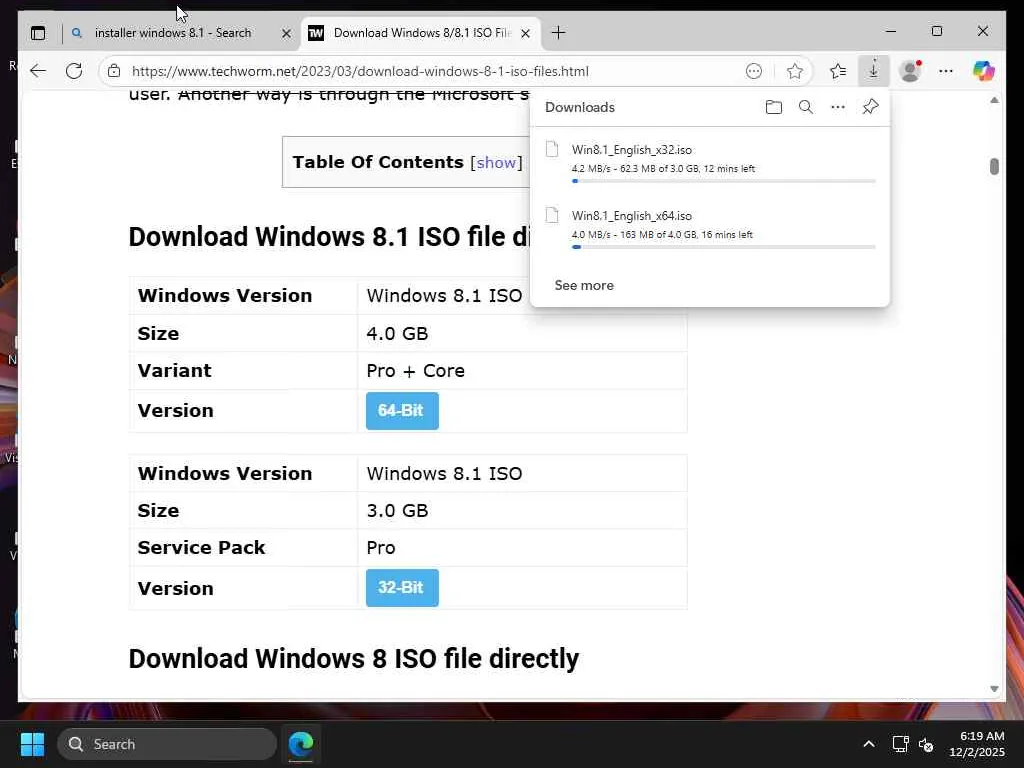The width and height of the screenshot is (1024, 768).
Task: Click the x32 ISO download progress bar
Action: click(724, 181)
